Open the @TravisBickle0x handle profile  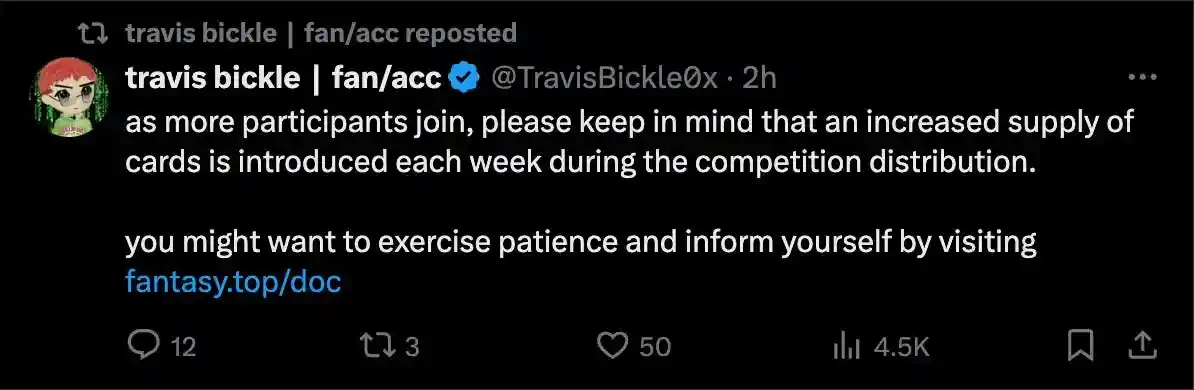(605, 78)
